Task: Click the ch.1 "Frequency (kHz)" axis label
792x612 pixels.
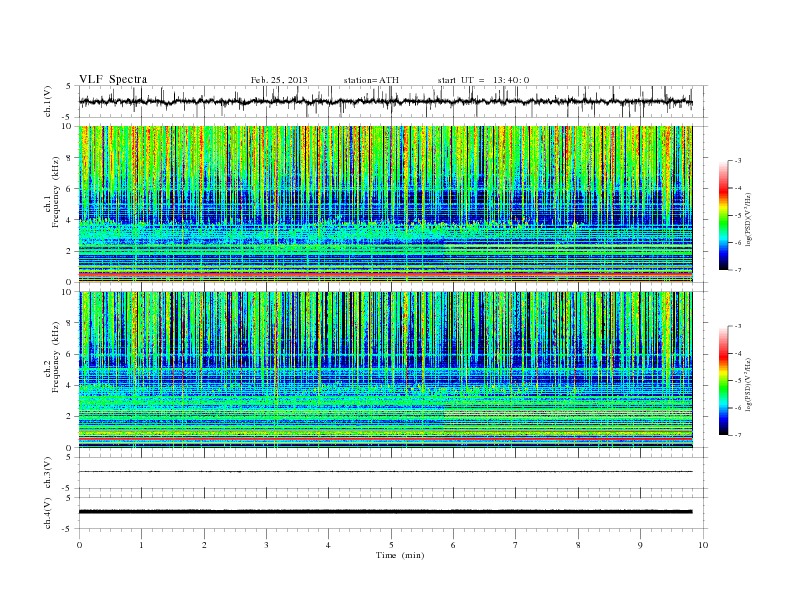Action: (56, 192)
